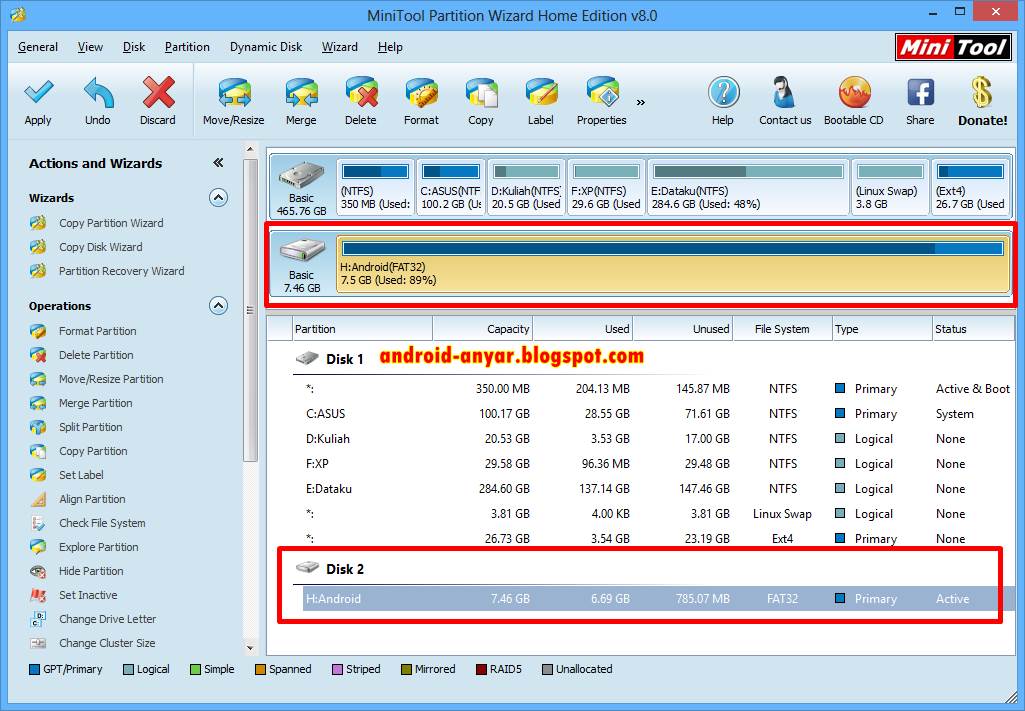The height and width of the screenshot is (711, 1025).
Task: Select the D:Kuliah partition block in disk map
Action: pos(526,187)
